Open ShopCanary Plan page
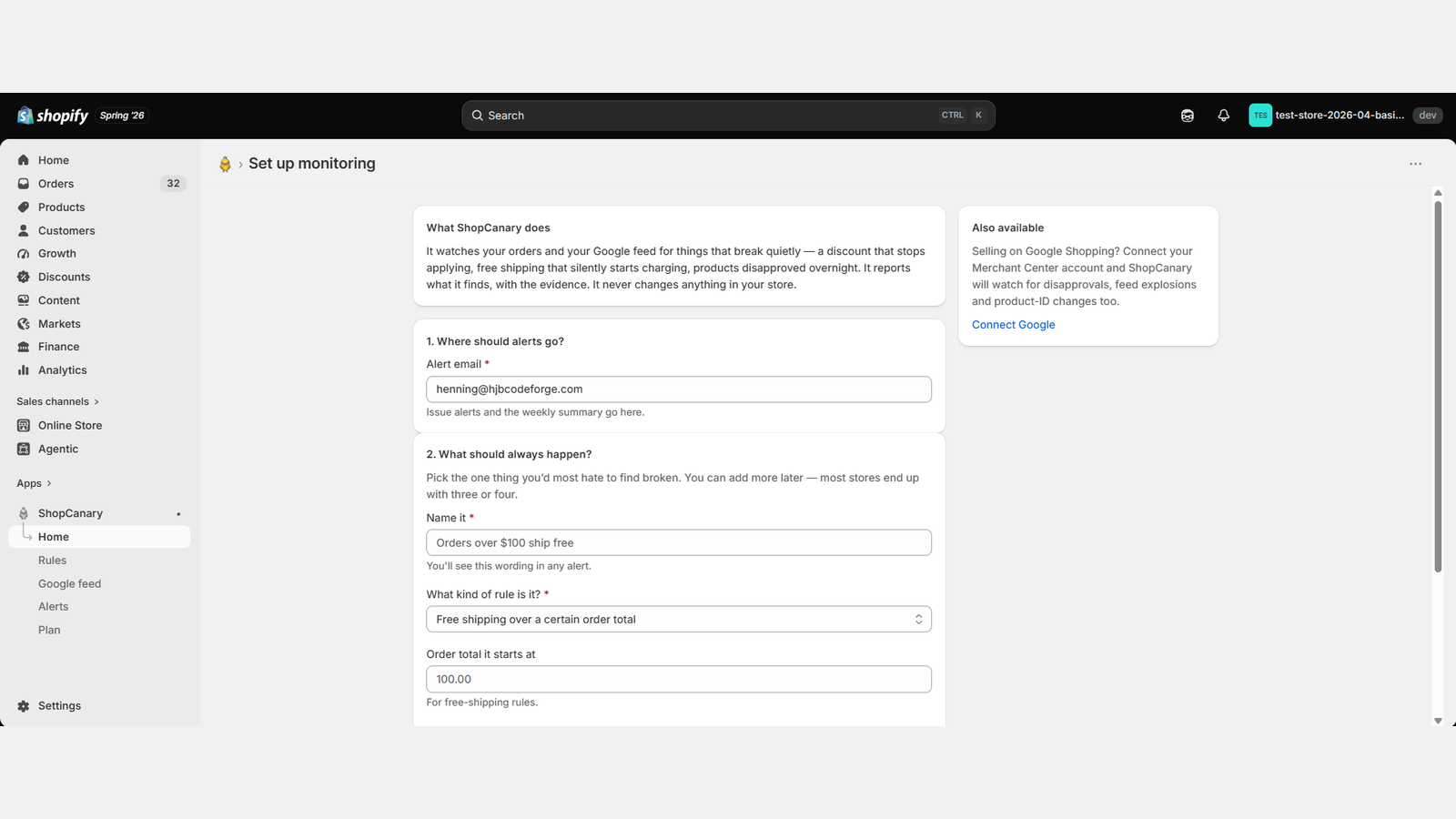1456x819 pixels. click(49, 631)
